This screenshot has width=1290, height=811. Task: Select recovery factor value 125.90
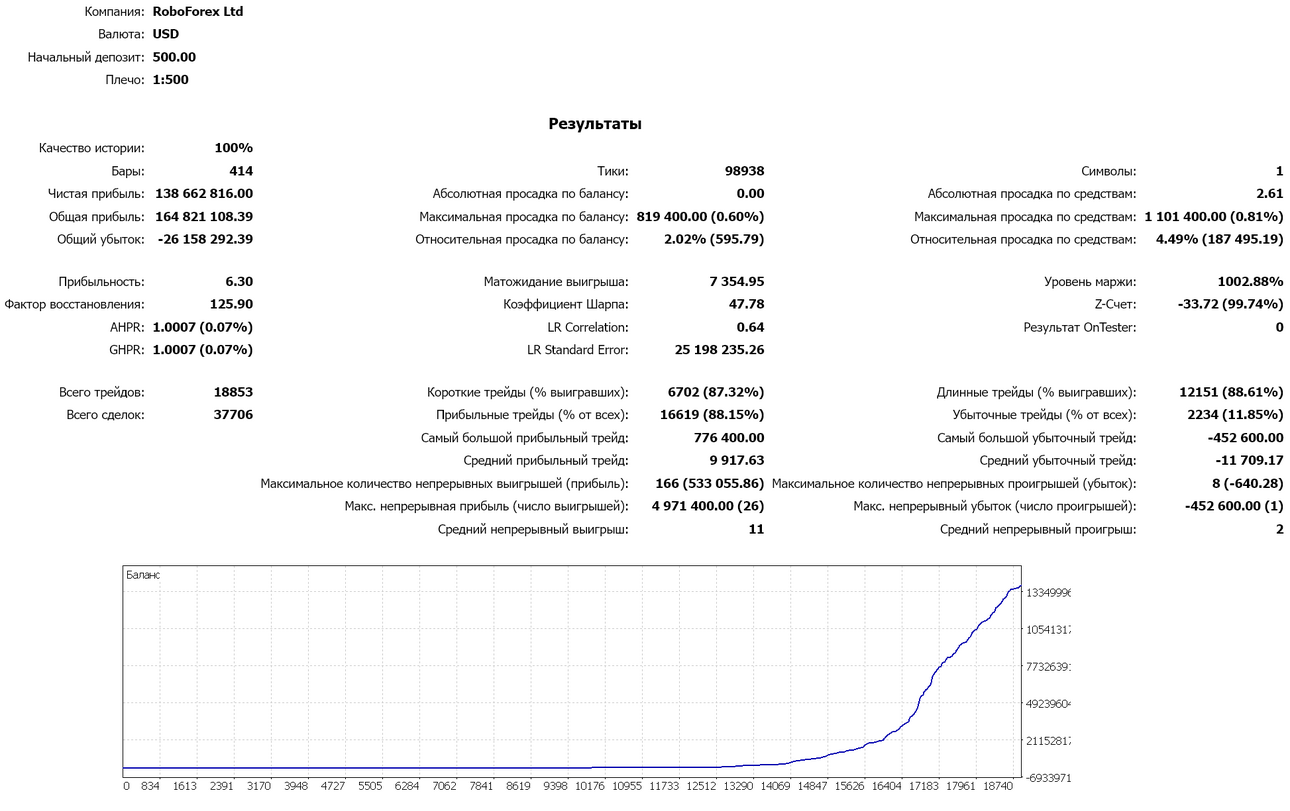tap(231, 304)
